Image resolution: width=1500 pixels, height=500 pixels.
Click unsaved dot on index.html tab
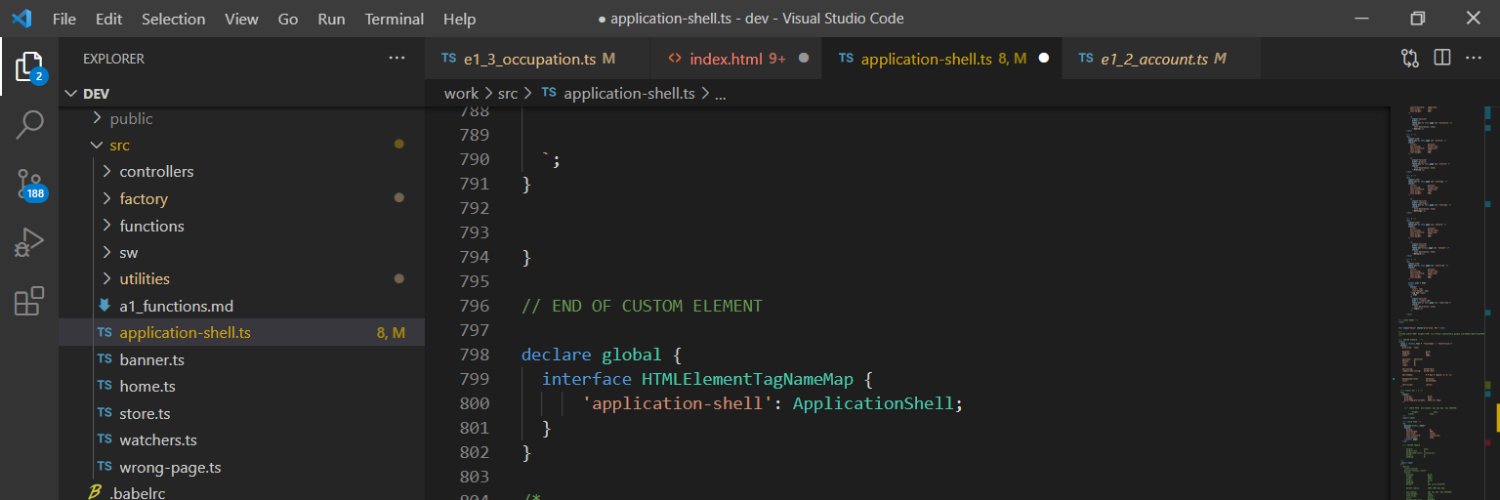pos(804,59)
